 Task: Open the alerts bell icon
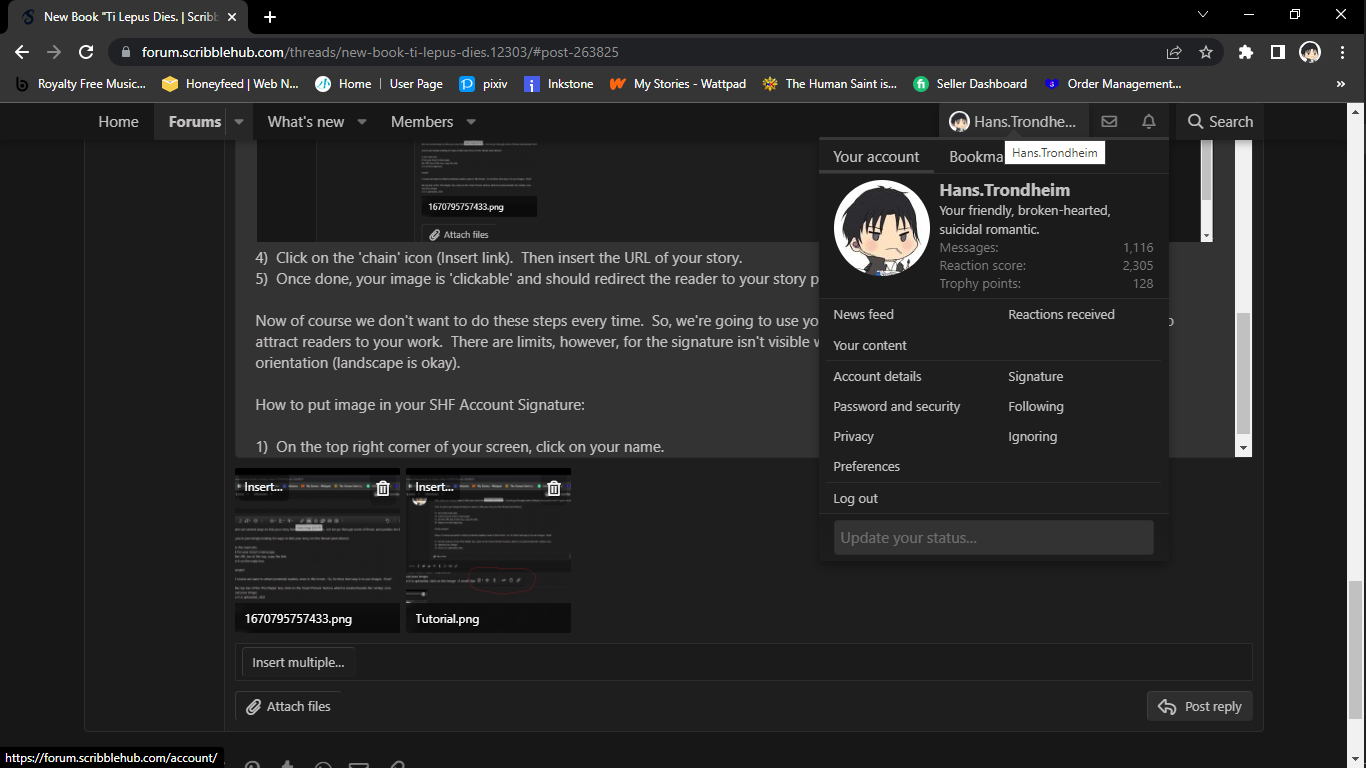click(x=1149, y=122)
